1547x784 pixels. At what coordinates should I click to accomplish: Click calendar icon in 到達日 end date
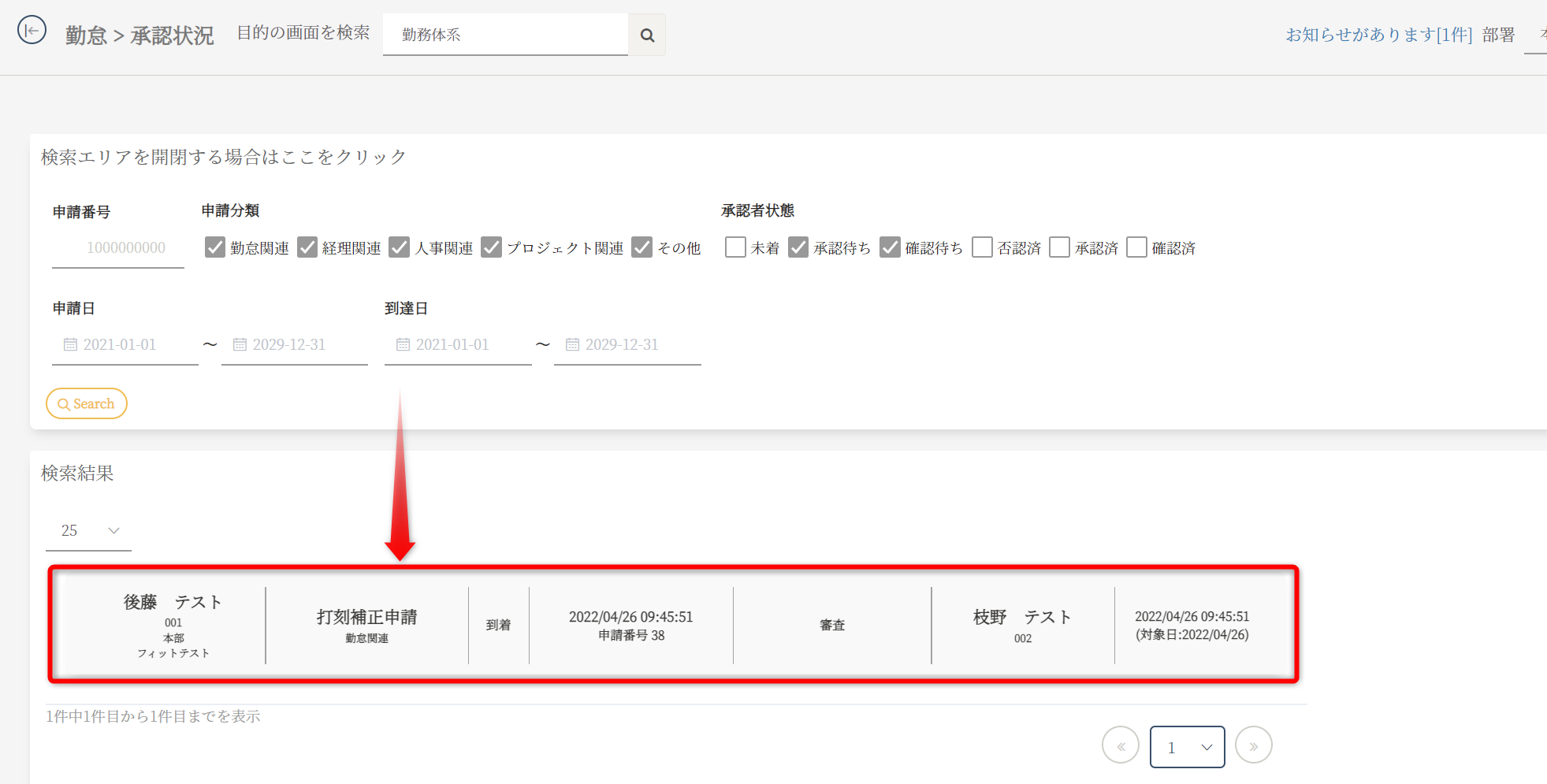point(572,344)
